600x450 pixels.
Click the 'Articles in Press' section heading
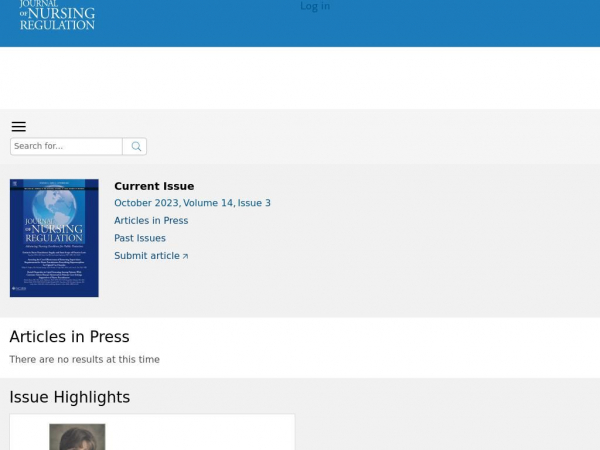(x=69, y=337)
